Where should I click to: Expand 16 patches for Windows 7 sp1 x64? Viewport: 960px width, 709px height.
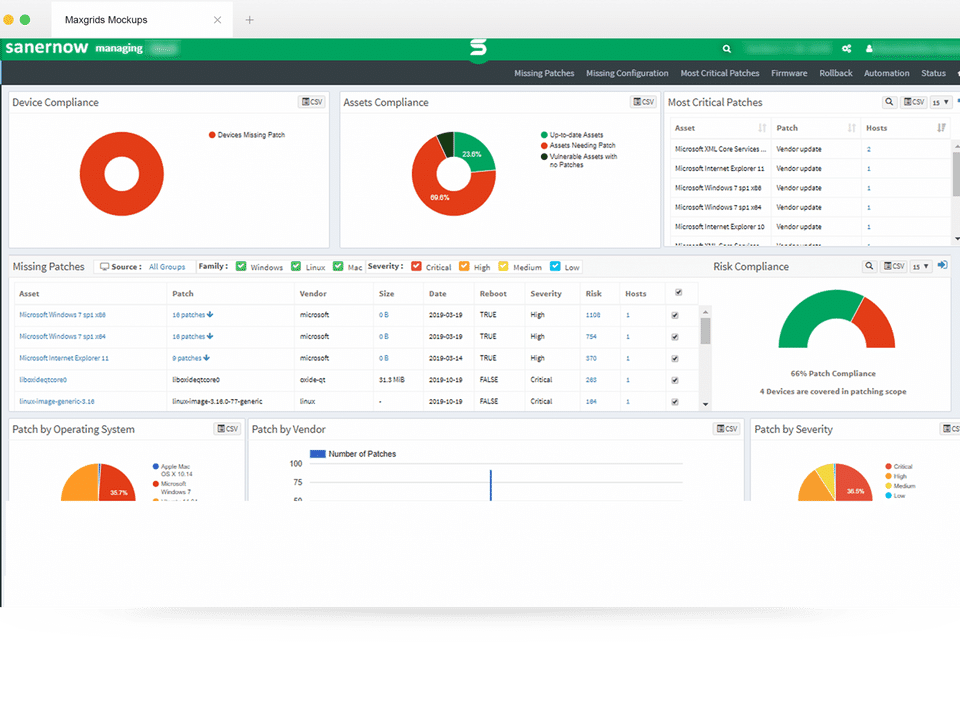(x=192, y=336)
